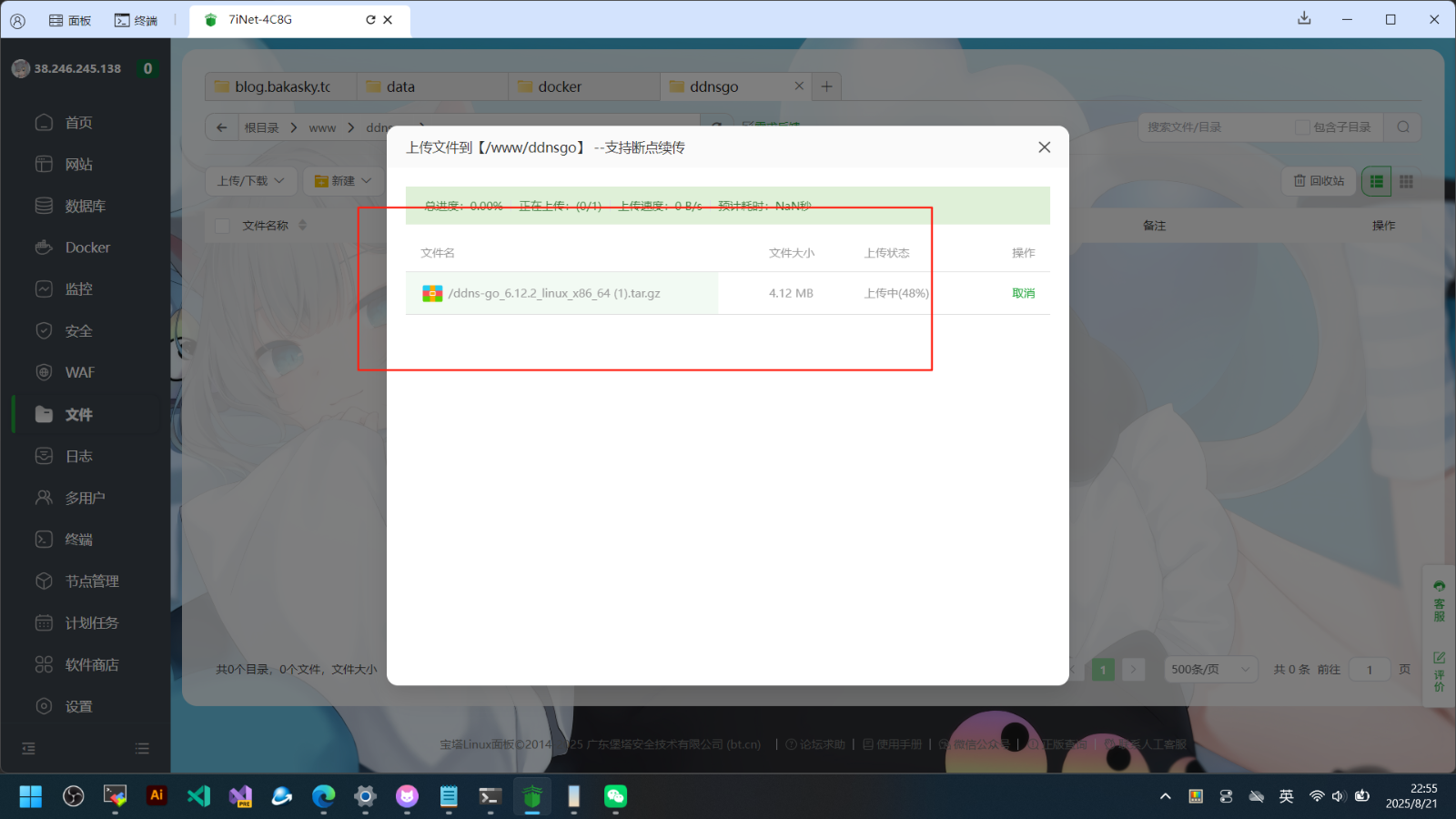Open the WAF firewall page

point(79,372)
